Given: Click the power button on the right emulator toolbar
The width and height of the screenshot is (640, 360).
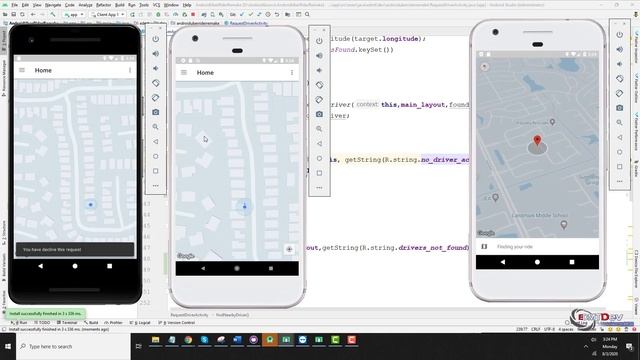Looking at the screenshot, I should point(620,35).
